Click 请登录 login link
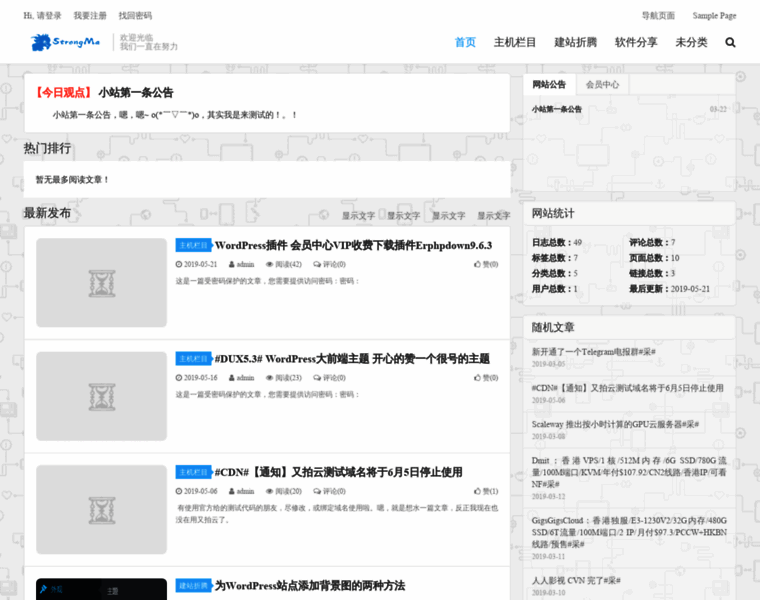 coord(49,16)
